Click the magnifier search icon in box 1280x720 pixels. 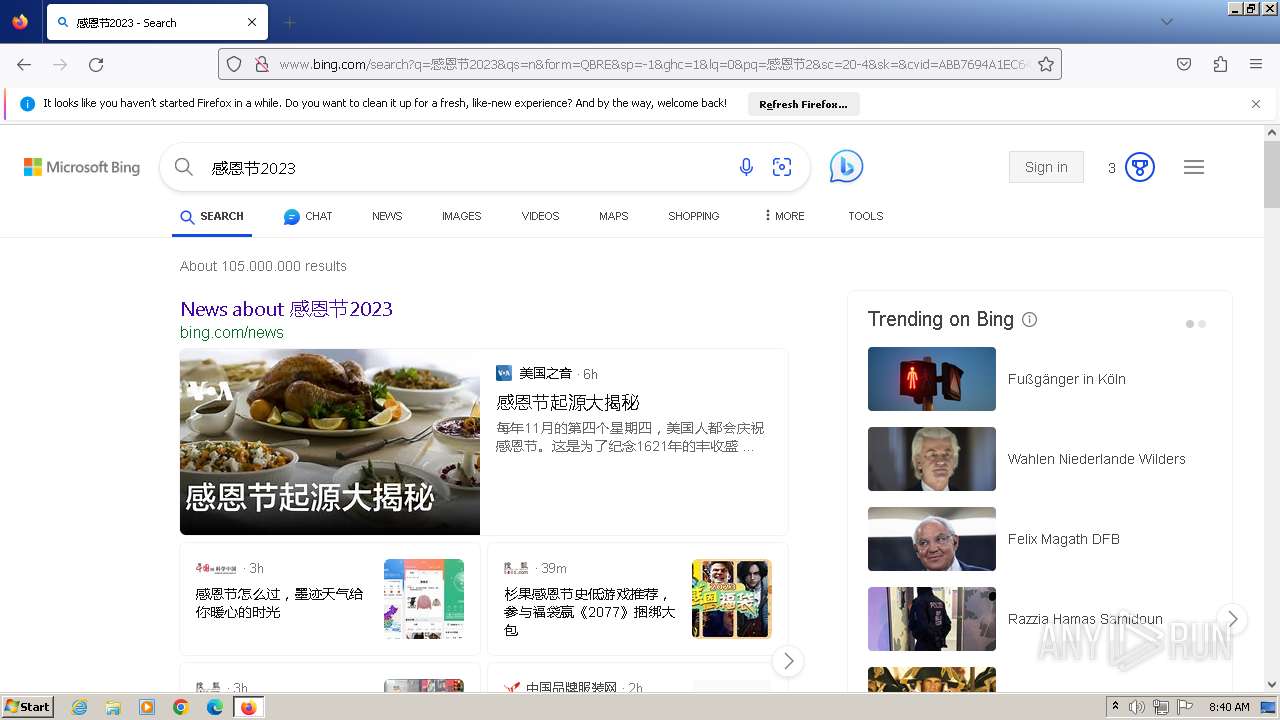click(184, 167)
